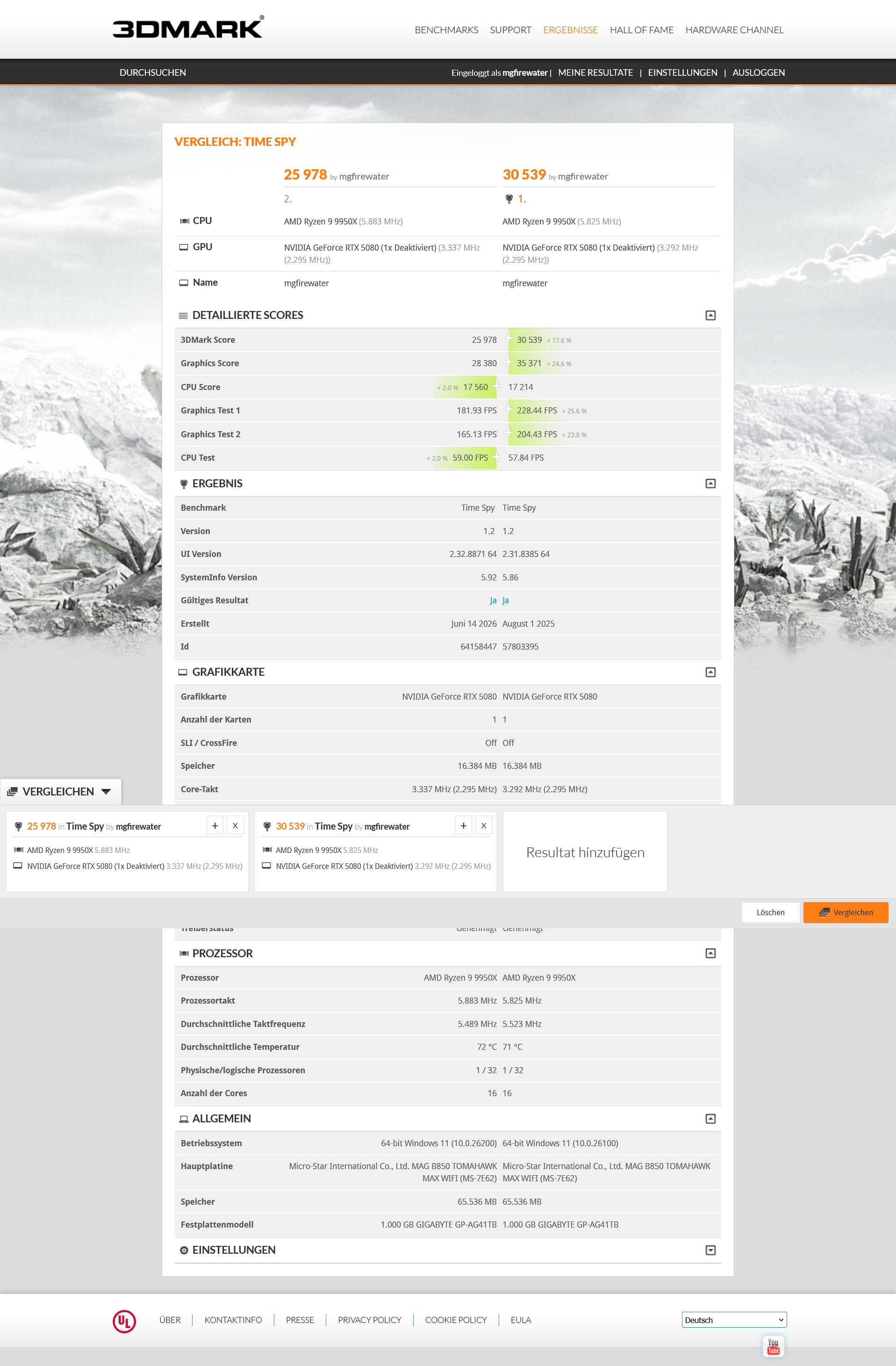Open the Benchmarks menu
This screenshot has width=896, height=1366.
point(446,30)
